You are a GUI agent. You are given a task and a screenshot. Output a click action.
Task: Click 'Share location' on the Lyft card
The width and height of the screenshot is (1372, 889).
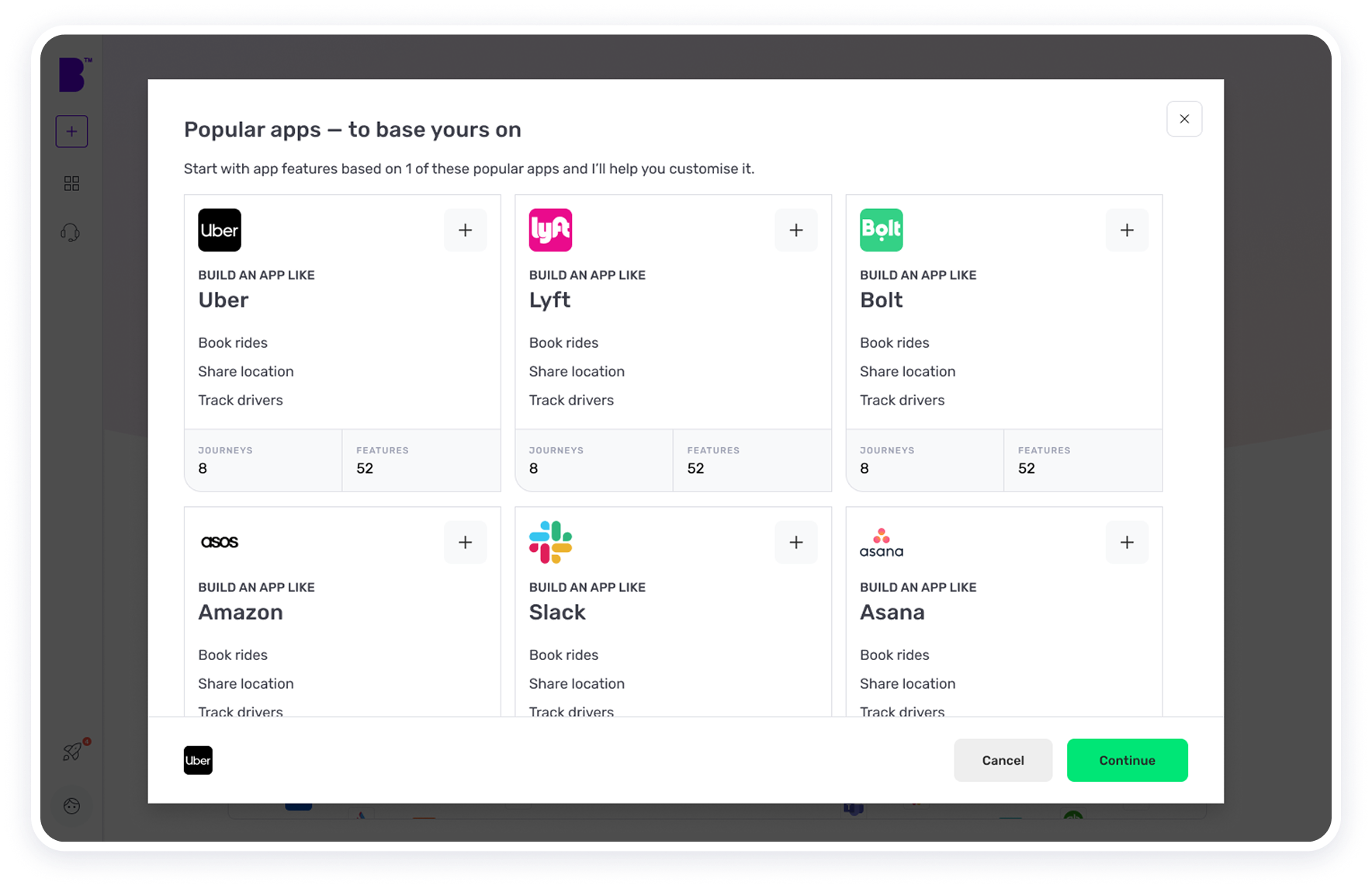pos(577,371)
